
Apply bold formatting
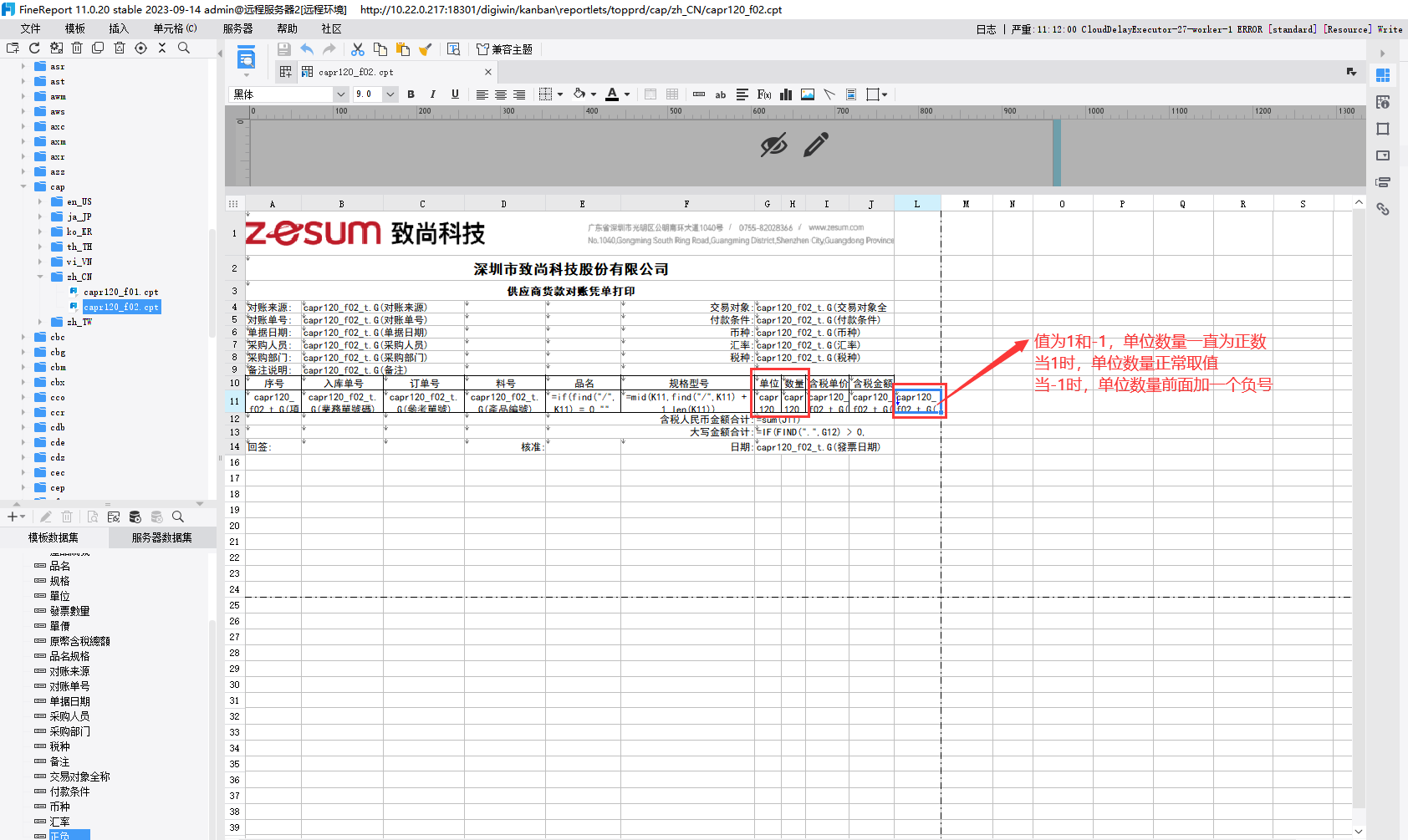click(411, 94)
